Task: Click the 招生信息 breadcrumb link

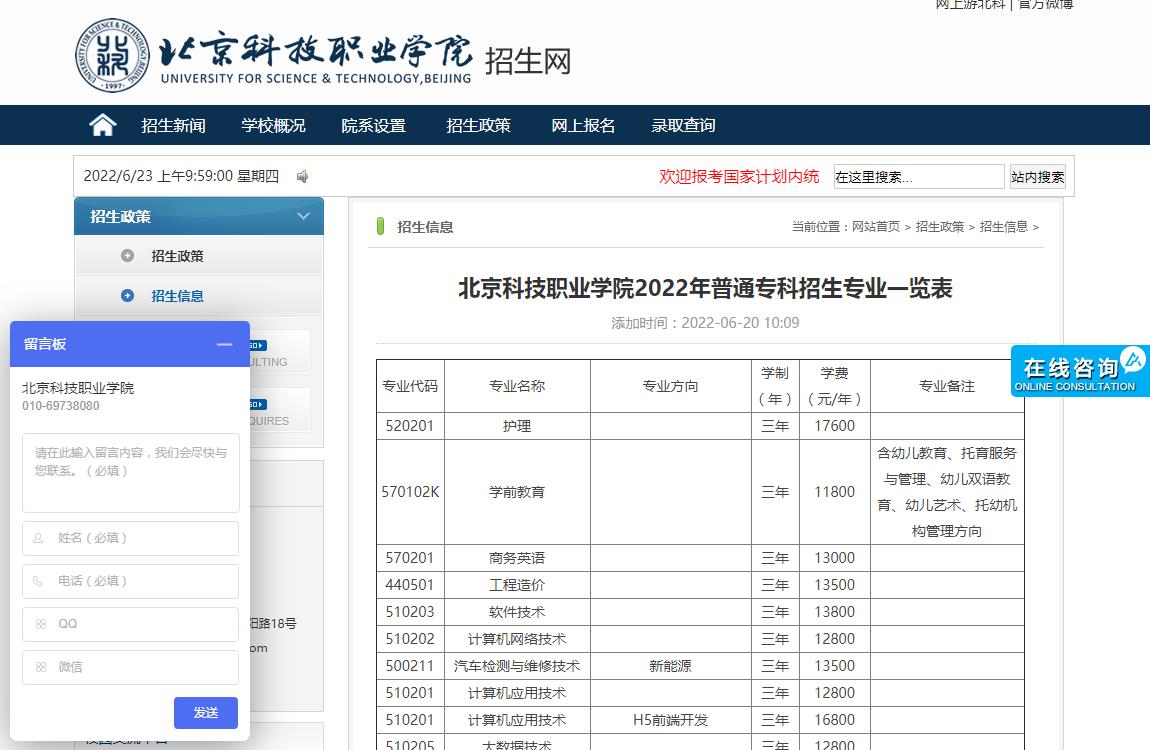Action: [1003, 227]
